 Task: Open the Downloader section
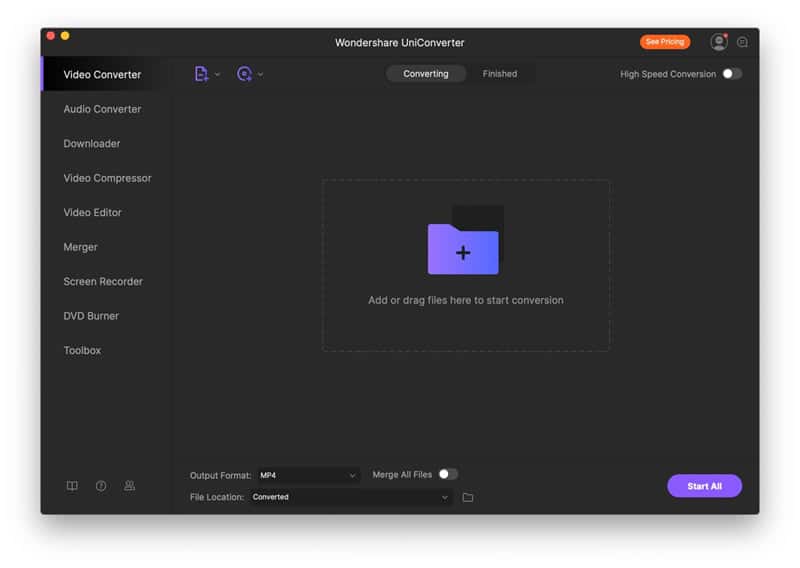[x=92, y=144]
